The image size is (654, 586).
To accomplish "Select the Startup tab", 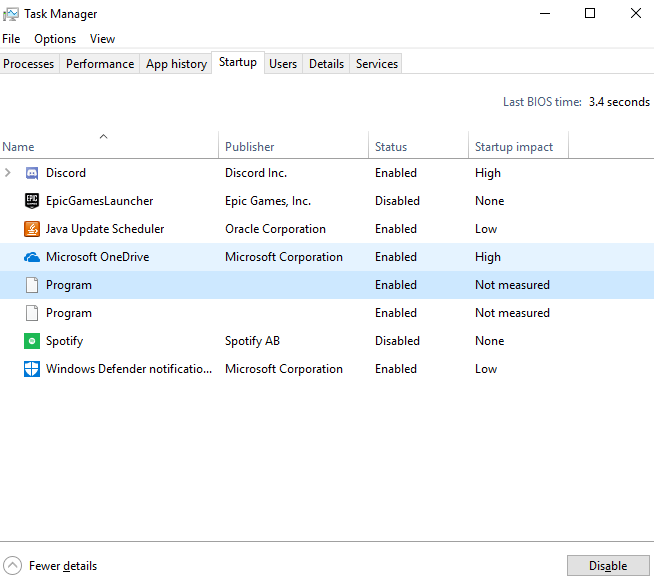I will coord(238,62).
